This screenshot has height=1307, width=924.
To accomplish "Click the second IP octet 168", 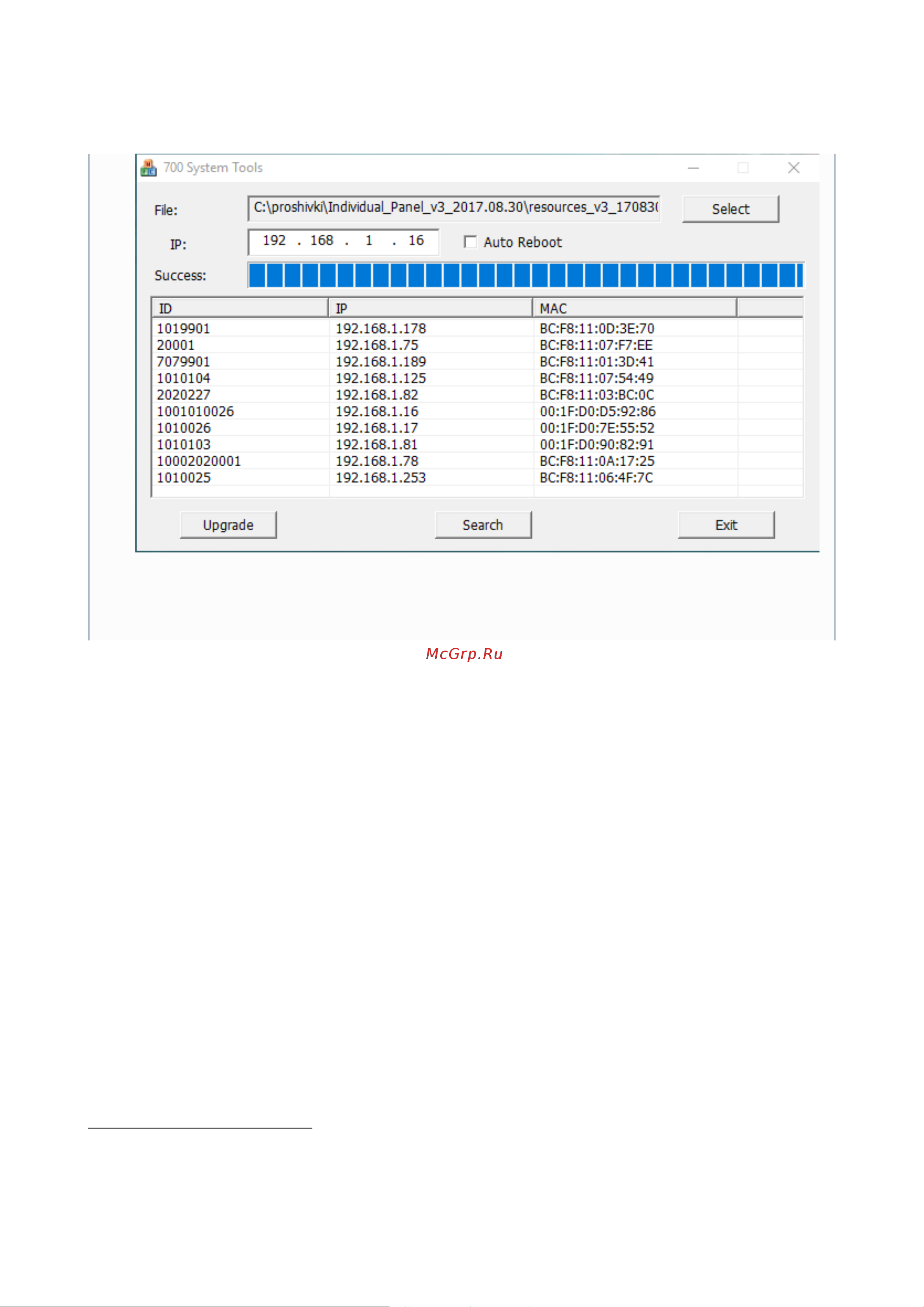I will point(322,241).
